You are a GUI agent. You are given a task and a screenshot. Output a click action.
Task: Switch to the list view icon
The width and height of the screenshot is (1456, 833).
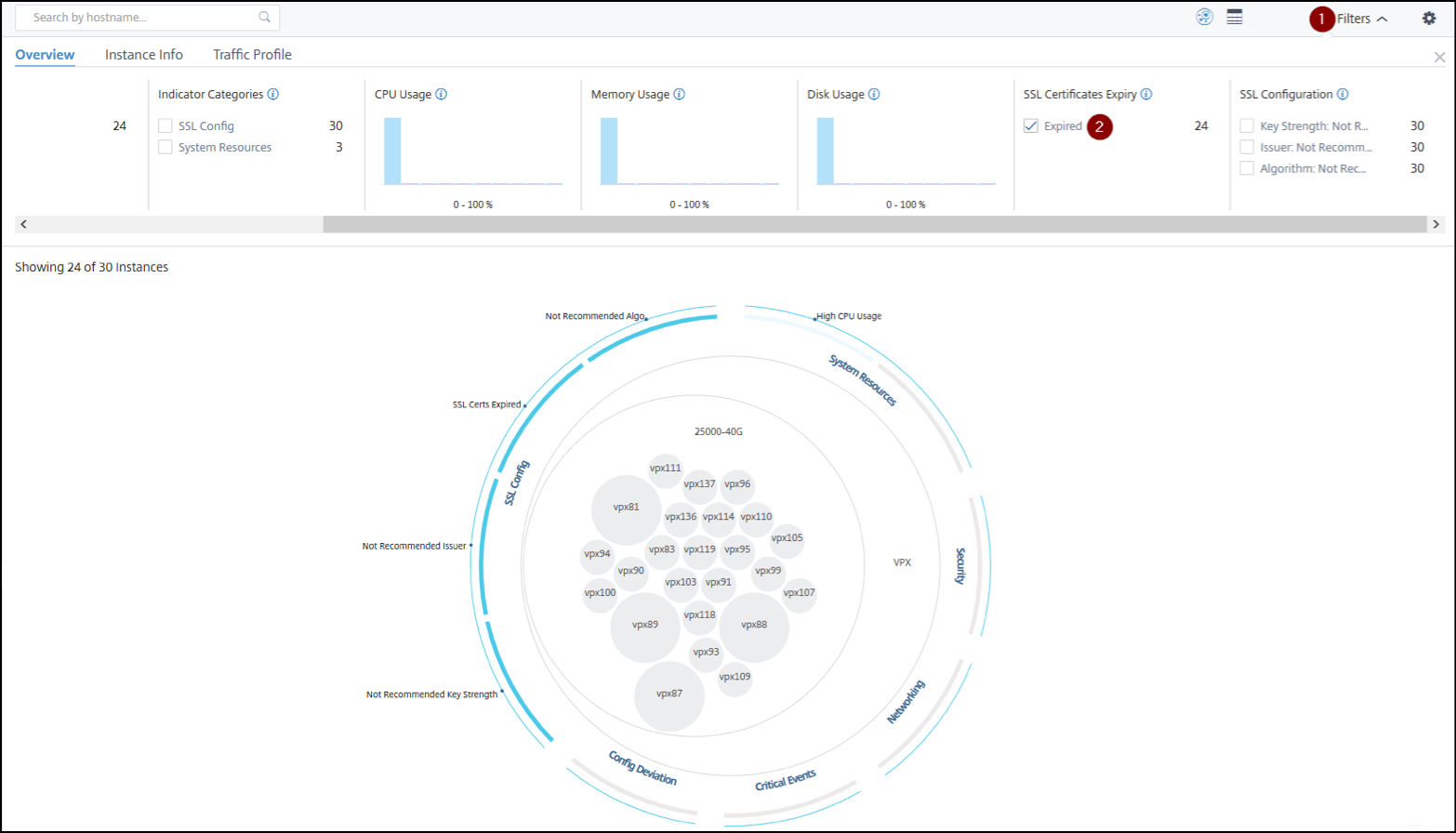pos(1235,17)
